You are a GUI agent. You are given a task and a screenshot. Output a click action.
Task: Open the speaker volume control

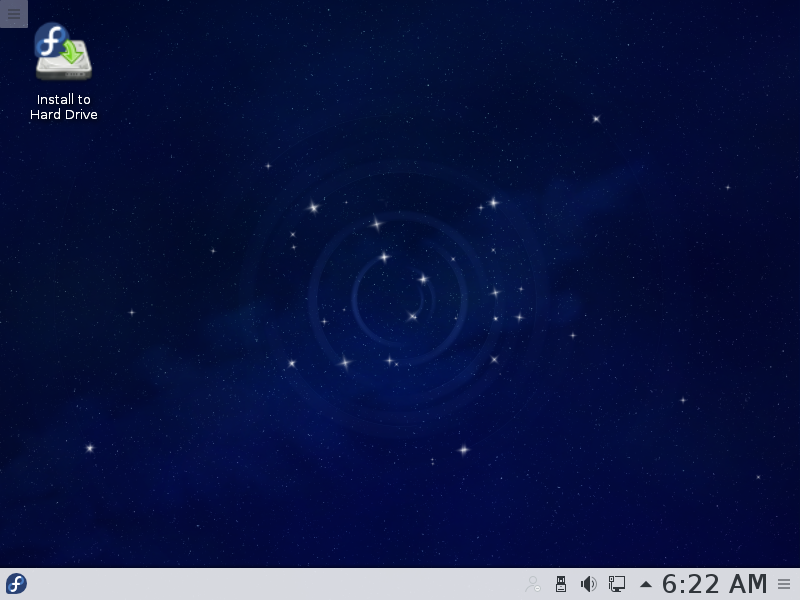click(589, 584)
